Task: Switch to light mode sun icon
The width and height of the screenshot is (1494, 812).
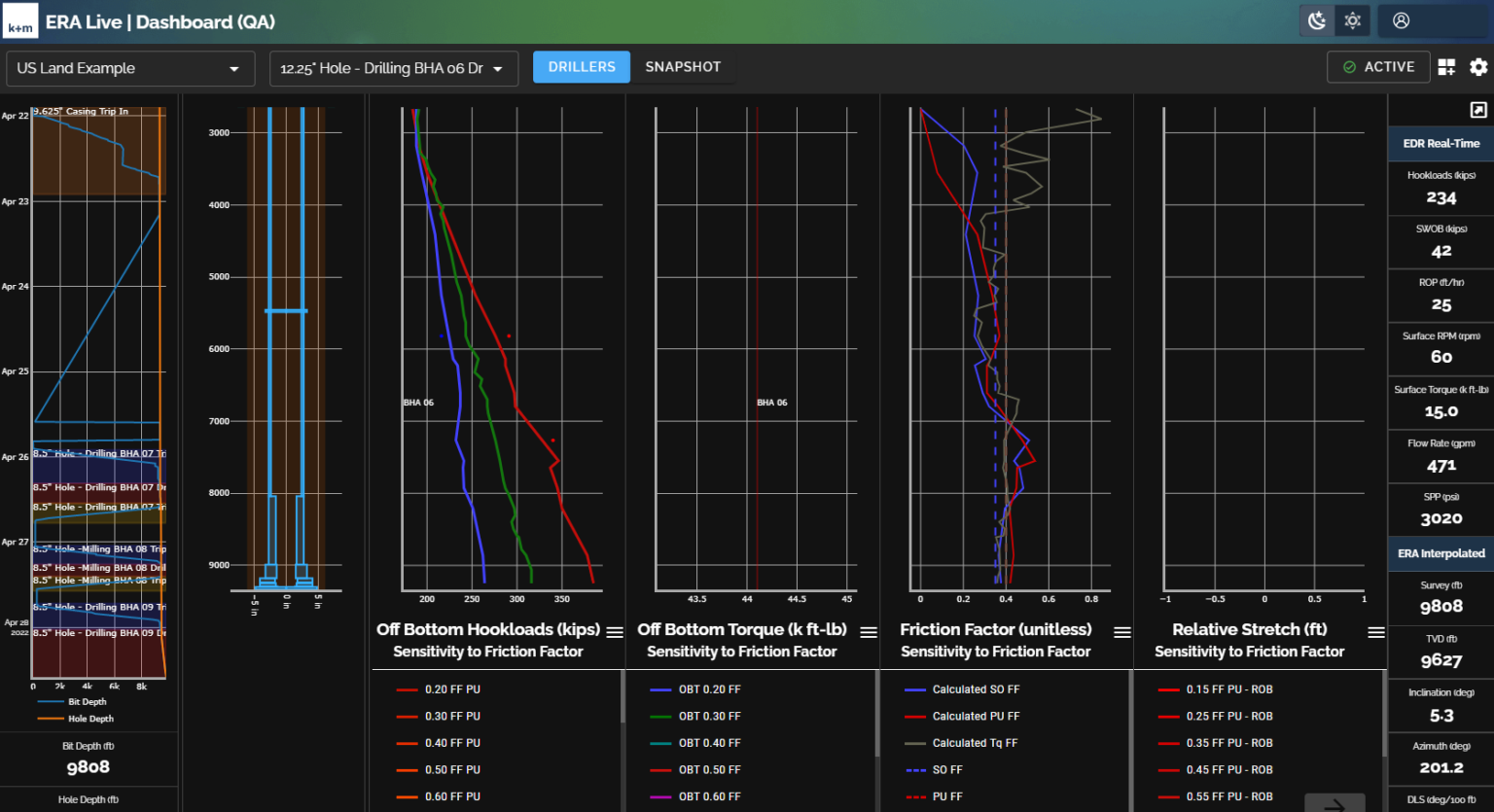Action: (1353, 20)
